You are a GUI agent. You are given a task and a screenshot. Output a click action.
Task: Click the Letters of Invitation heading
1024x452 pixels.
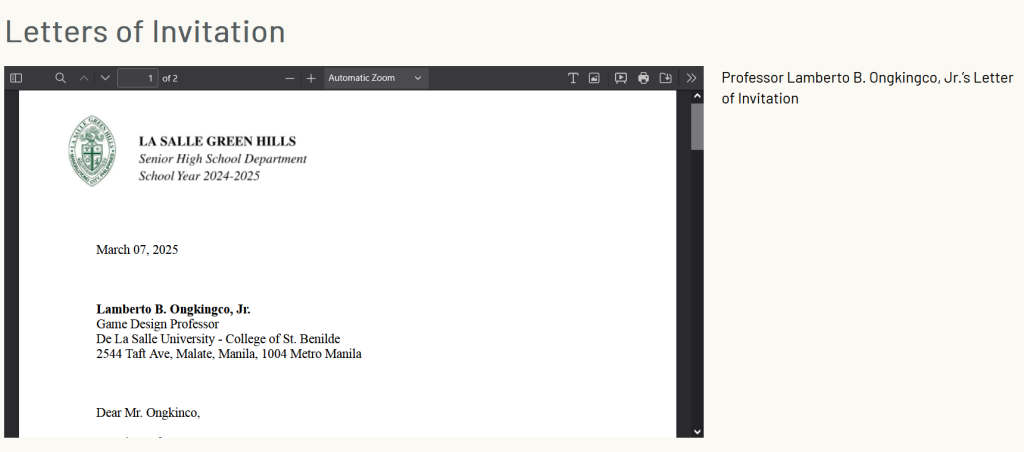(x=145, y=31)
